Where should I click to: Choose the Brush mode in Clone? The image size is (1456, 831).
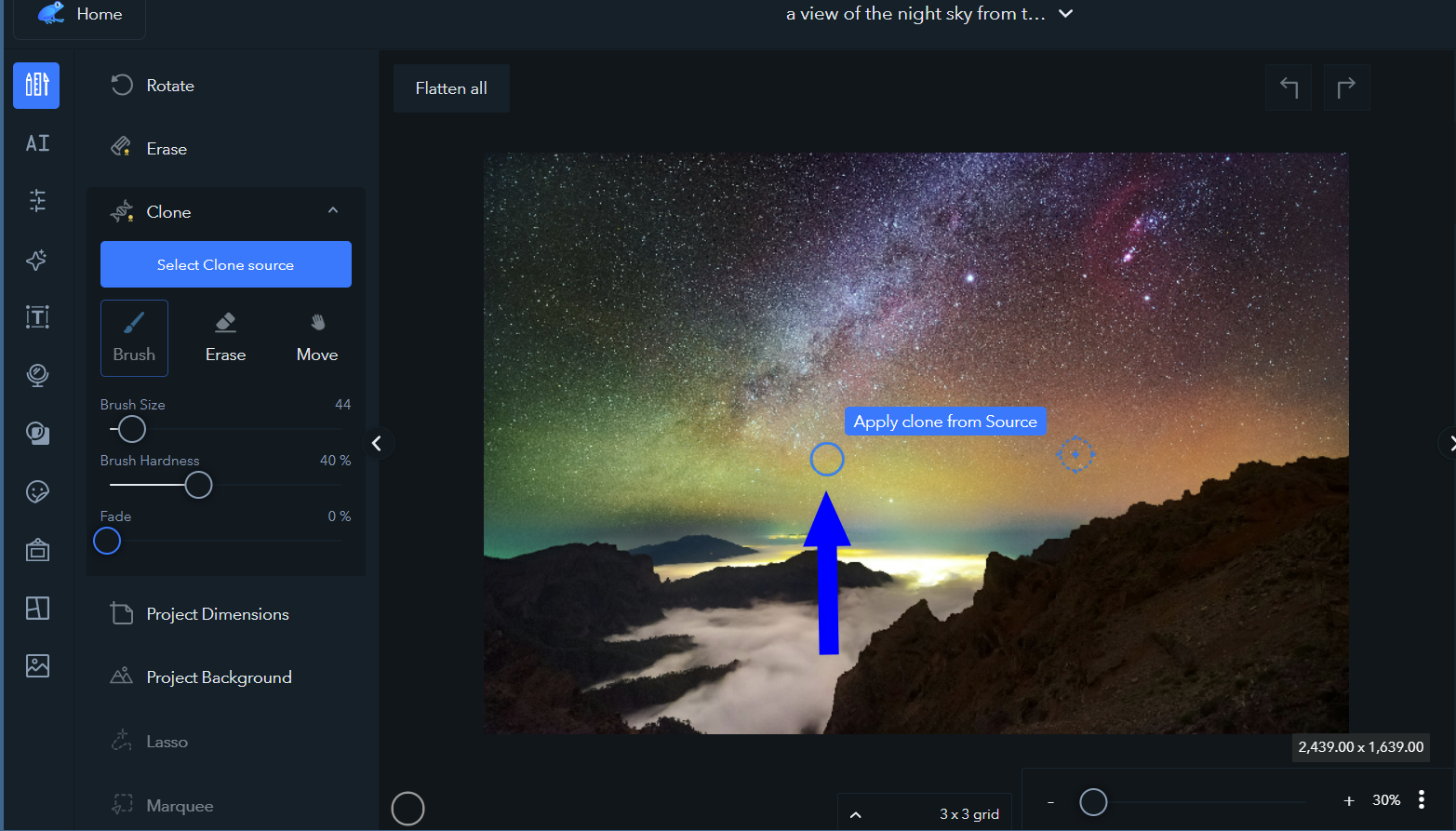click(134, 338)
